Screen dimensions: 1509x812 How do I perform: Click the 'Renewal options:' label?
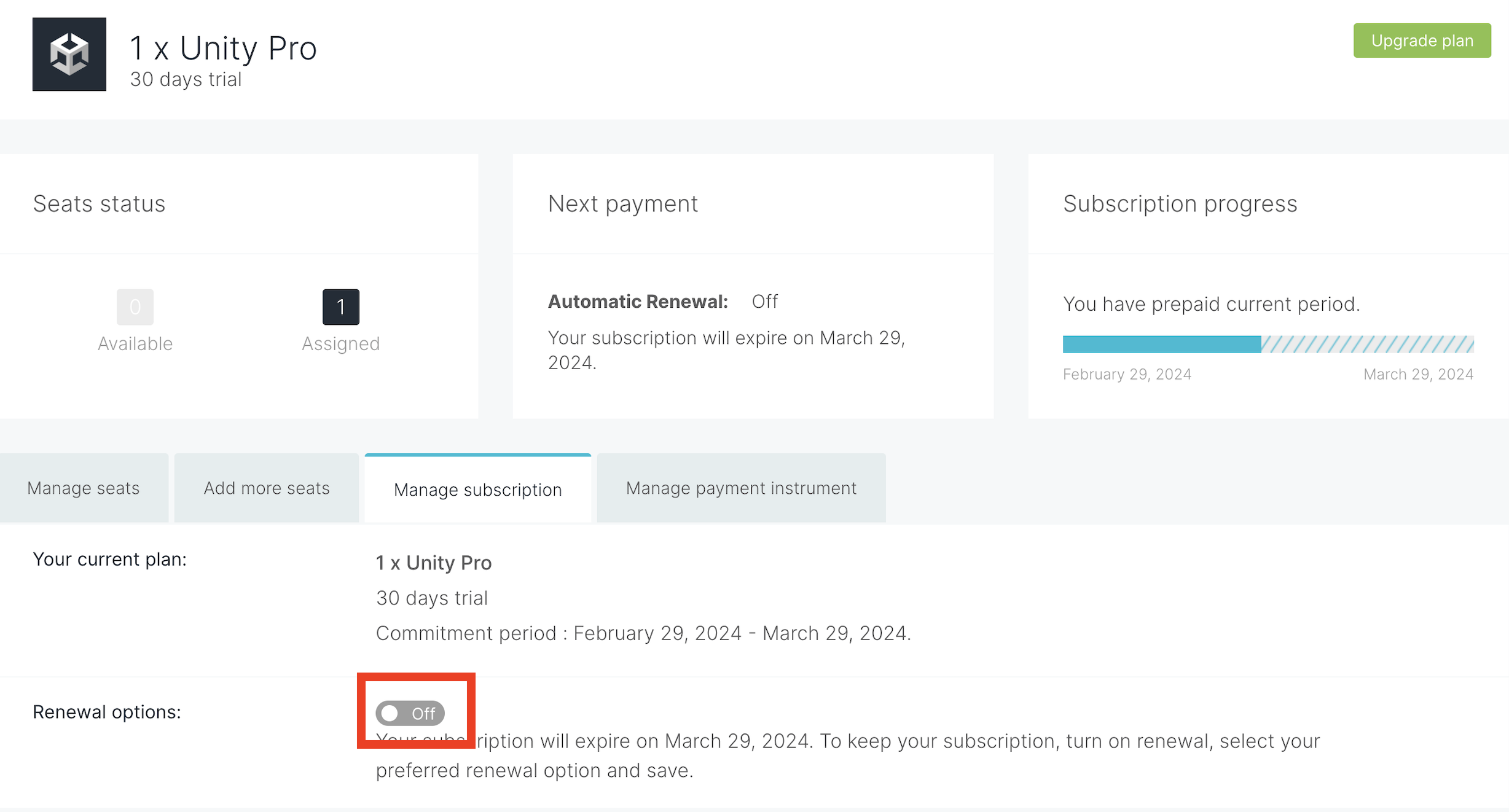click(107, 712)
